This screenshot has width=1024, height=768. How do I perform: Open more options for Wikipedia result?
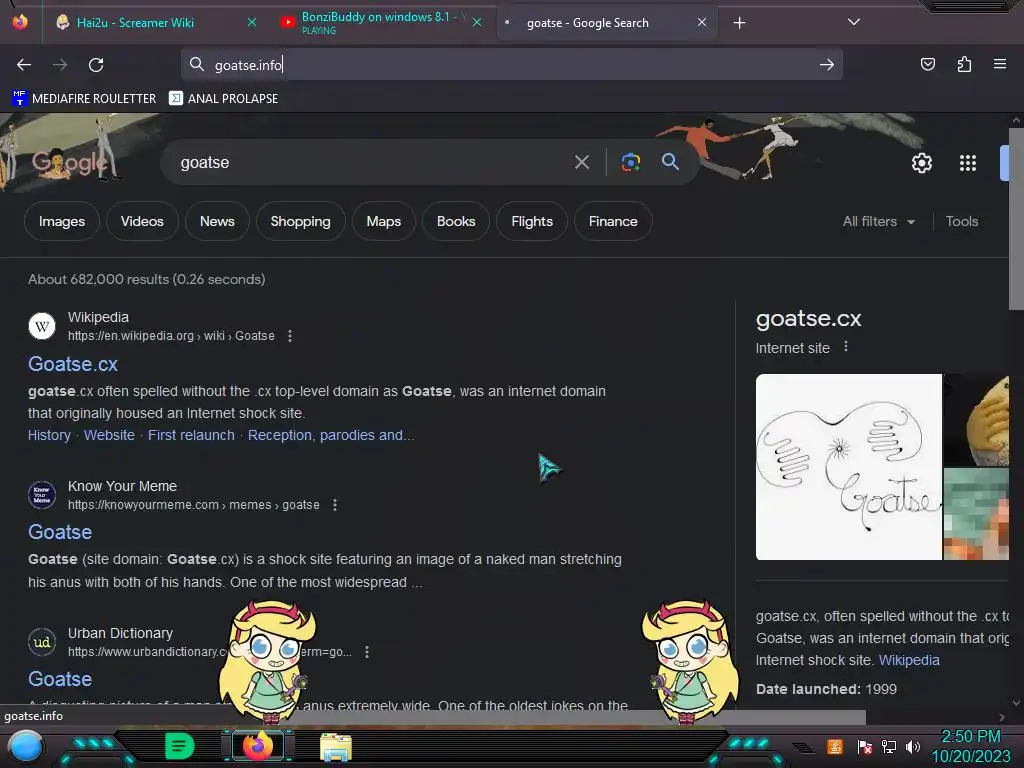click(x=290, y=336)
